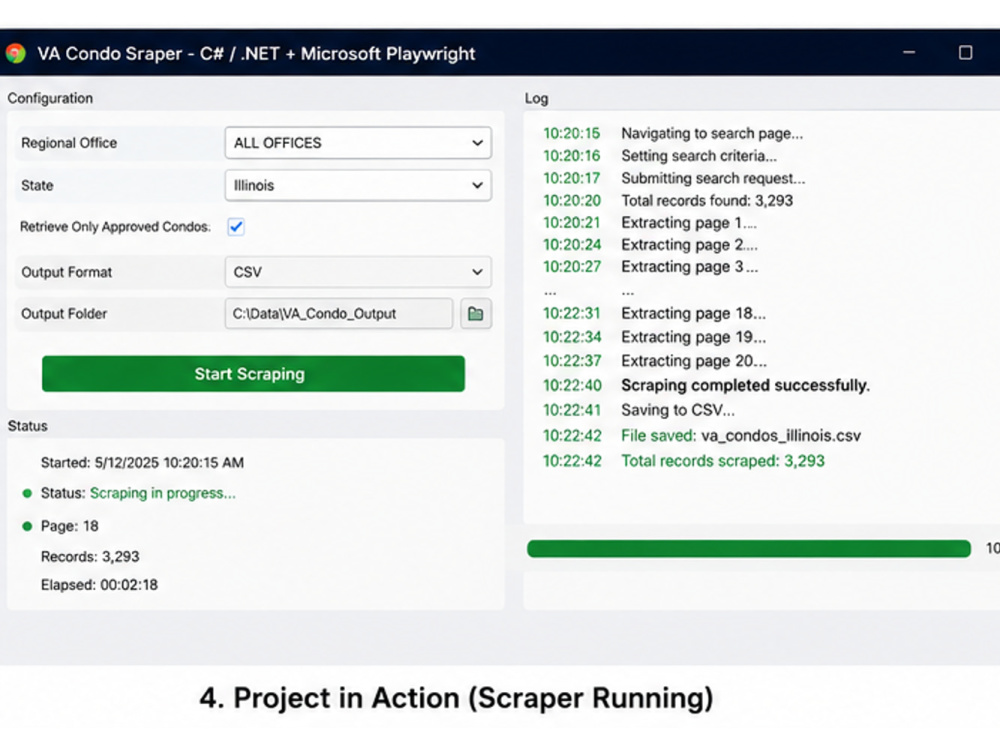Minimize the VA Condo Sraper window
The height and width of the screenshot is (749, 1000).
click(909, 52)
